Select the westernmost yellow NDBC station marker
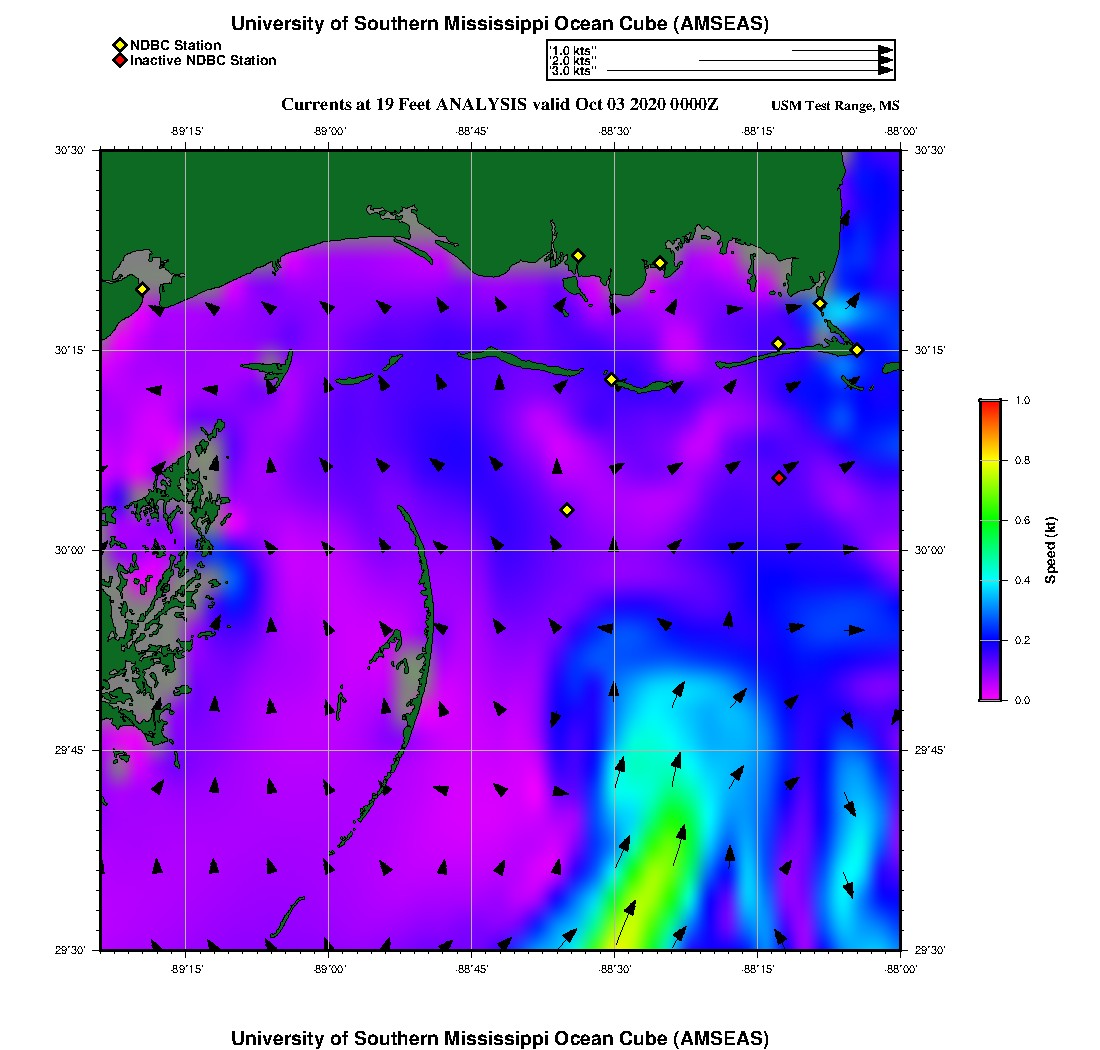 point(142,289)
